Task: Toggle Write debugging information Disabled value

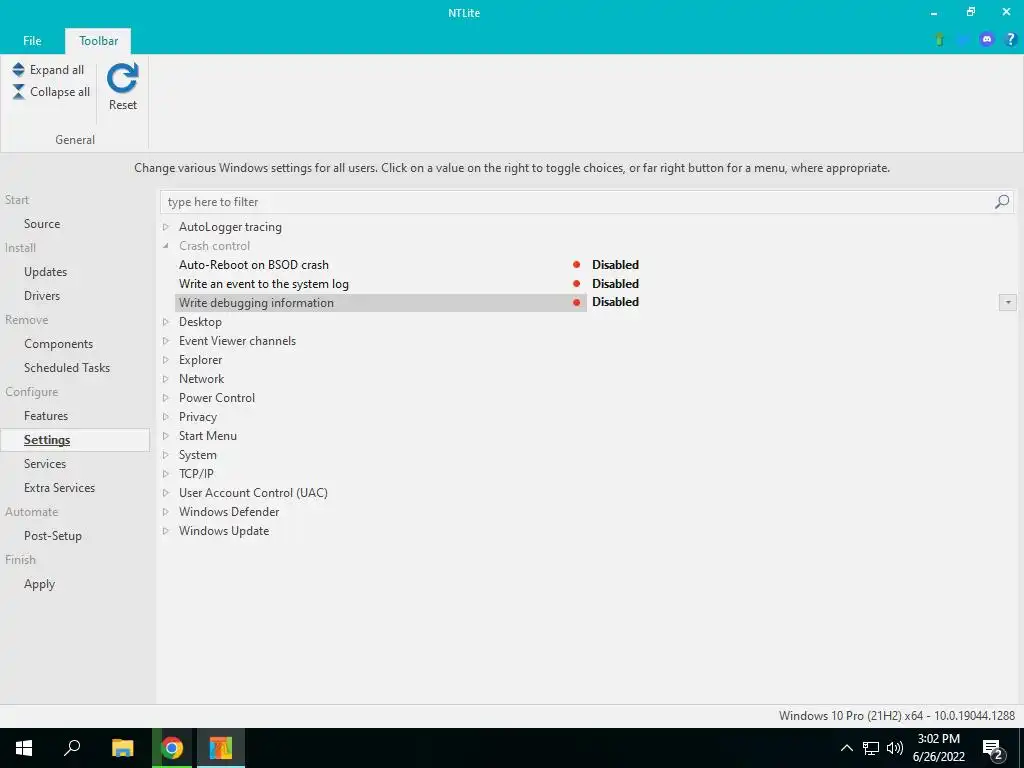Action: (615, 302)
